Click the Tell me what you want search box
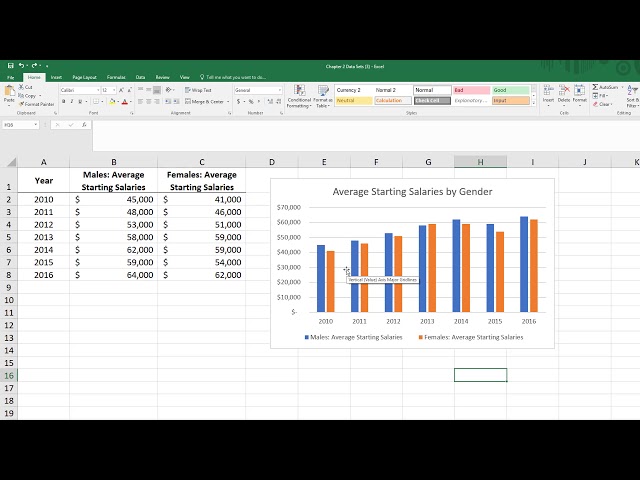Viewport: 640px width, 480px height. [x=233, y=77]
